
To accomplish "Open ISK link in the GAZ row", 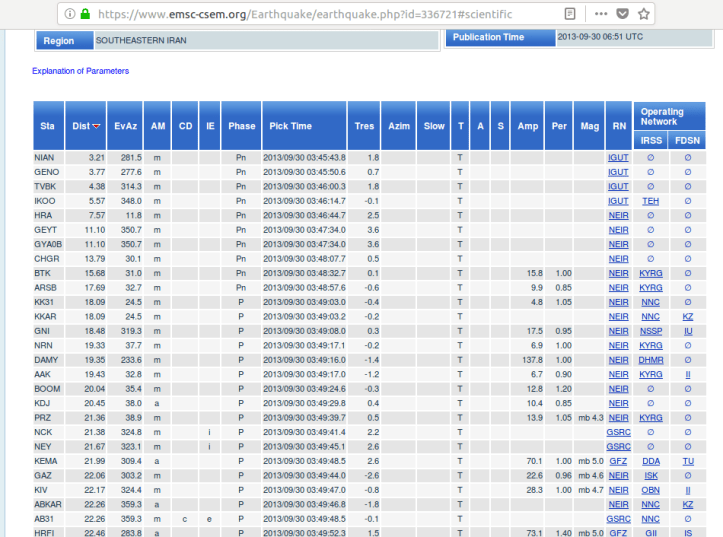I will (650, 475).
